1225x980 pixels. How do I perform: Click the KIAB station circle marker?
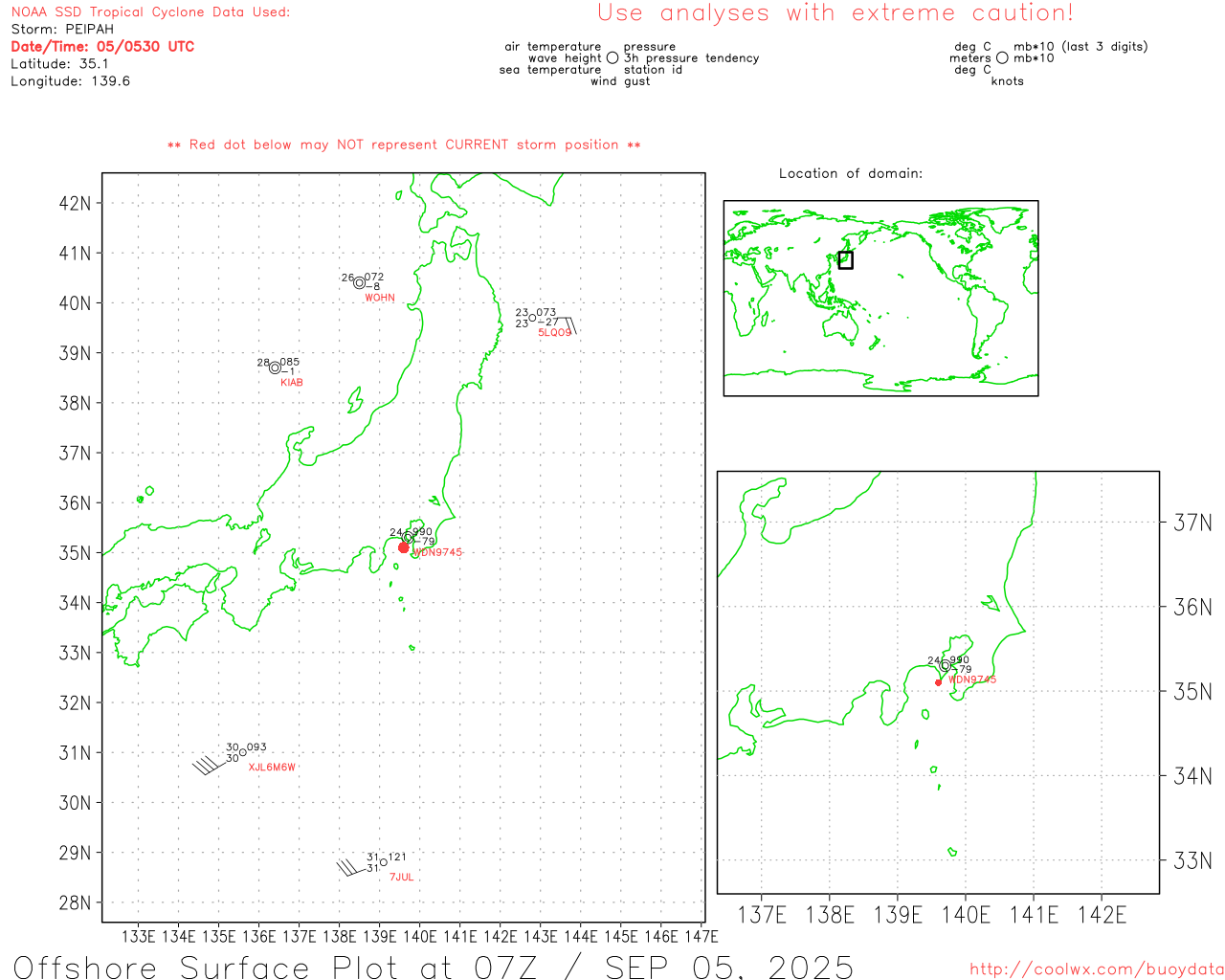(275, 367)
